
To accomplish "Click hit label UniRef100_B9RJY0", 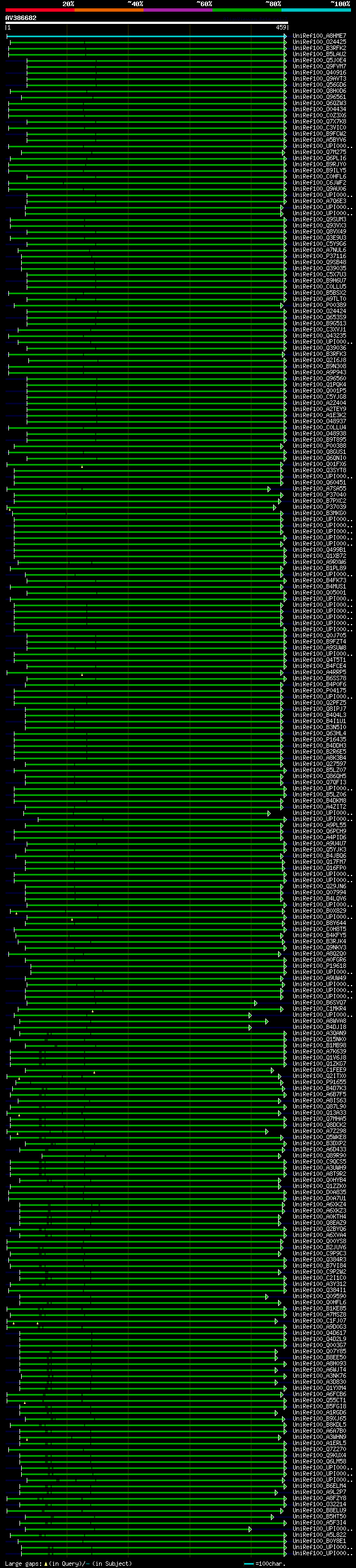I will click(319, 164).
